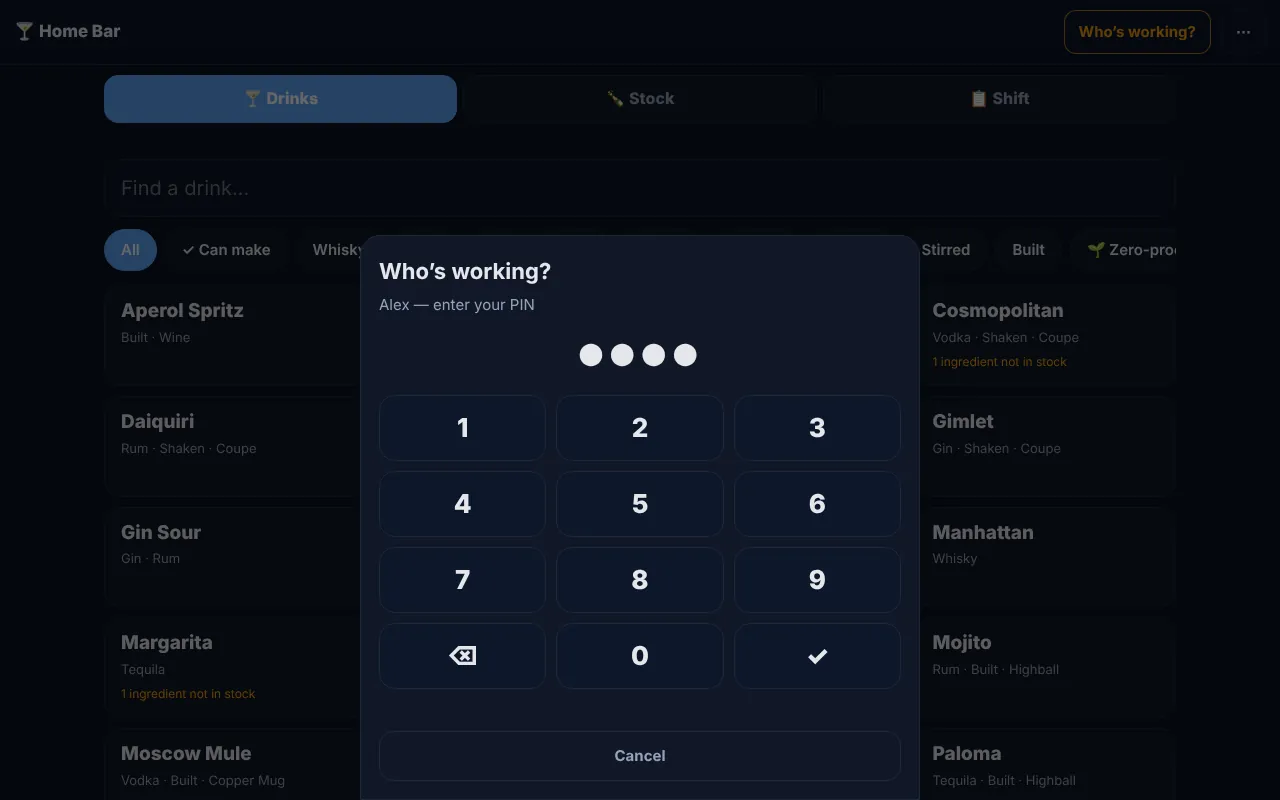Tap the backspace icon on keypad
1280x800 pixels.
point(462,656)
